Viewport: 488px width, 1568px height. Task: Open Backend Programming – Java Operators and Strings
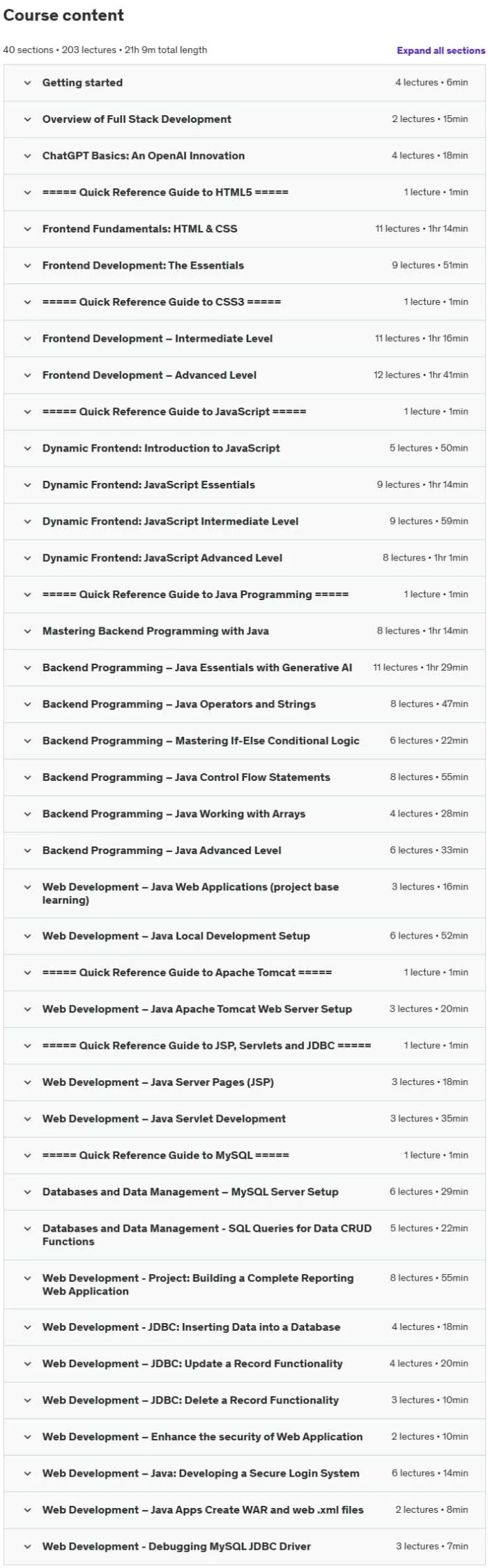pos(244,704)
